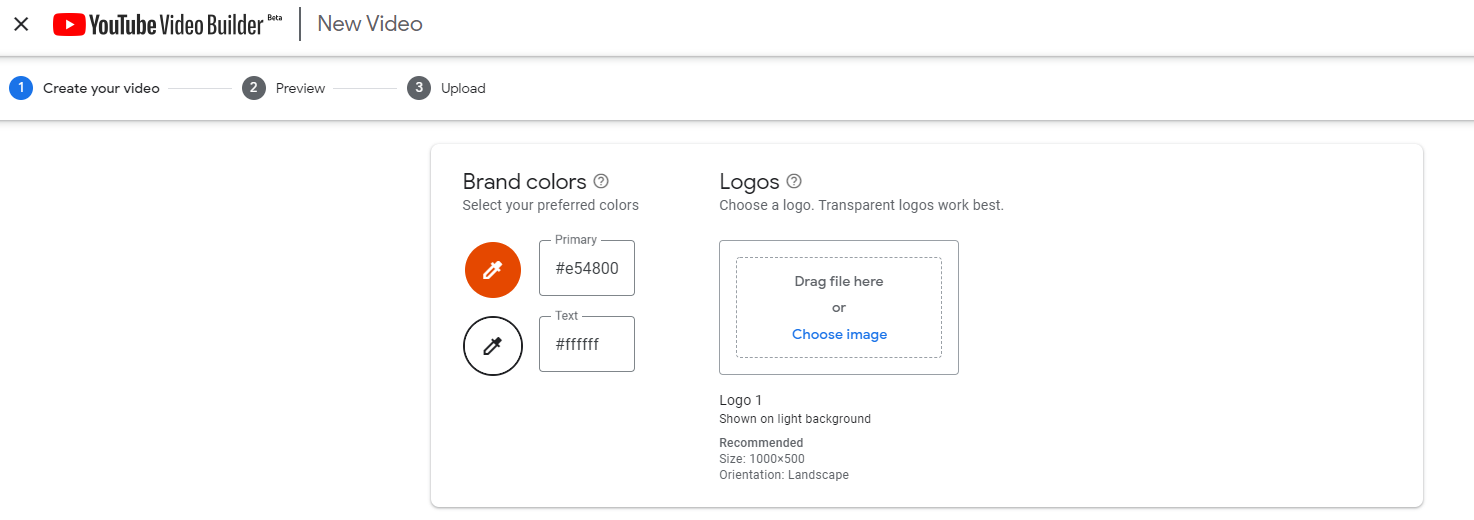Edit the Primary hex color field
The image size is (1474, 520).
pyautogui.click(x=587, y=268)
